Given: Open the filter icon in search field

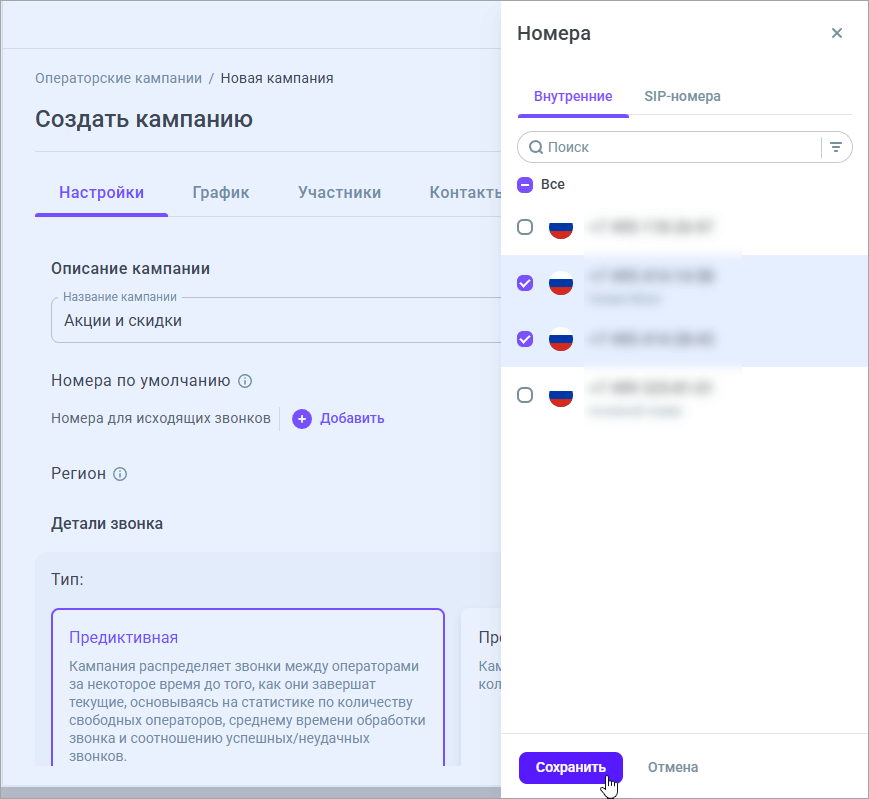Looking at the screenshot, I should tap(835, 147).
